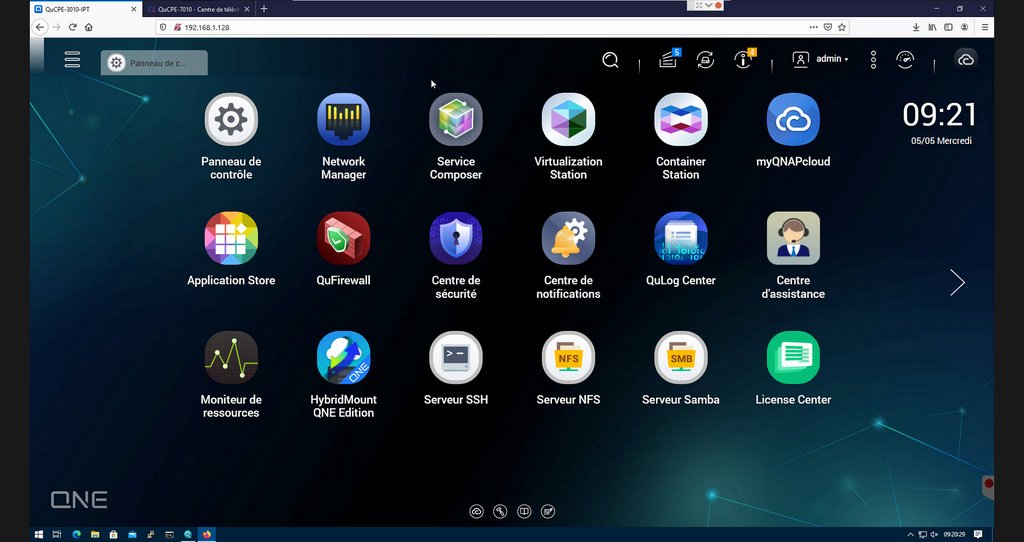Expand the admin user dropdown
This screenshot has width=1024, height=542.
820,59
